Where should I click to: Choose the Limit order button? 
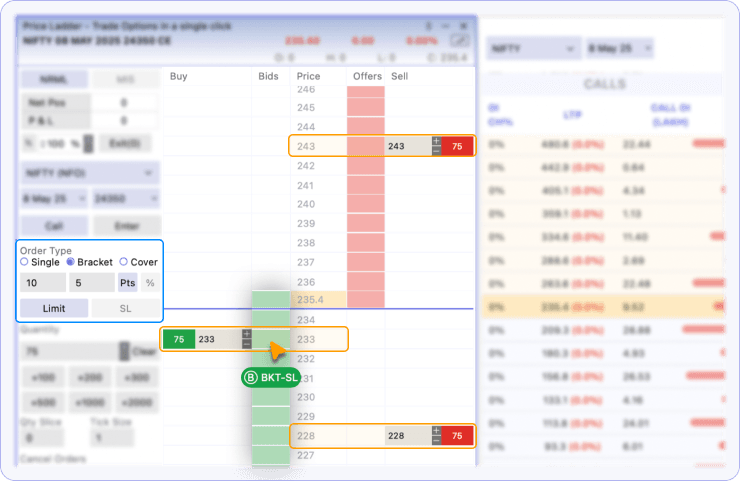[x=54, y=308]
